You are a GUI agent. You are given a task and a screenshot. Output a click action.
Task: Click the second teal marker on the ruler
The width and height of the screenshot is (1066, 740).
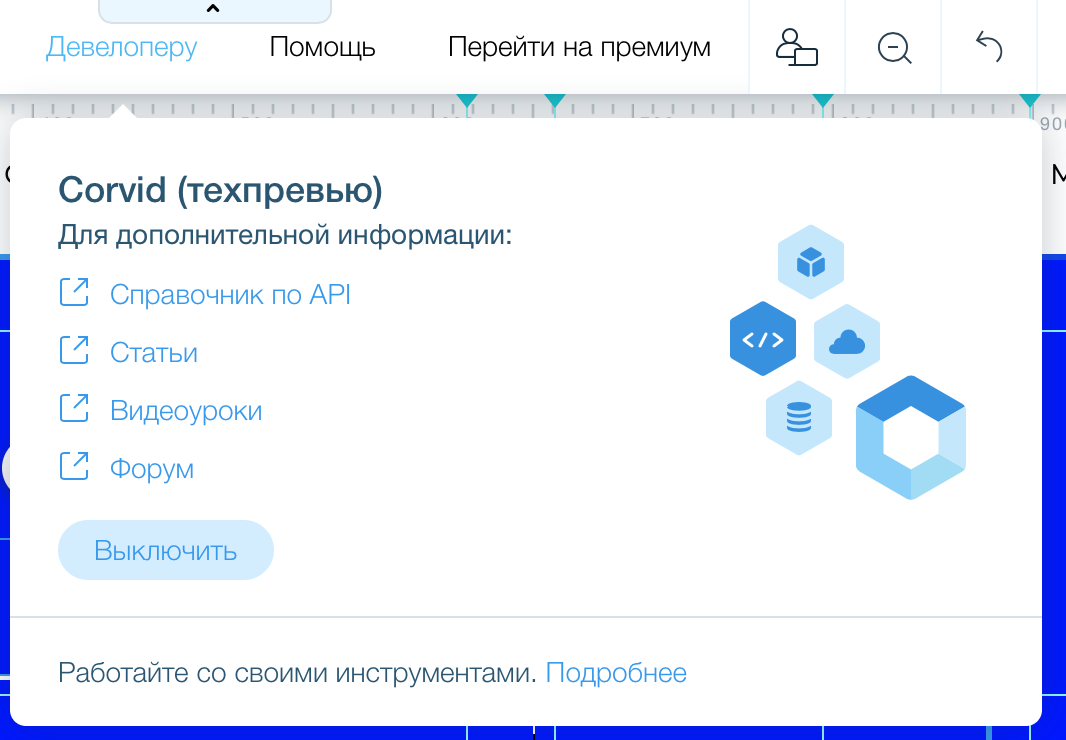tap(555, 101)
